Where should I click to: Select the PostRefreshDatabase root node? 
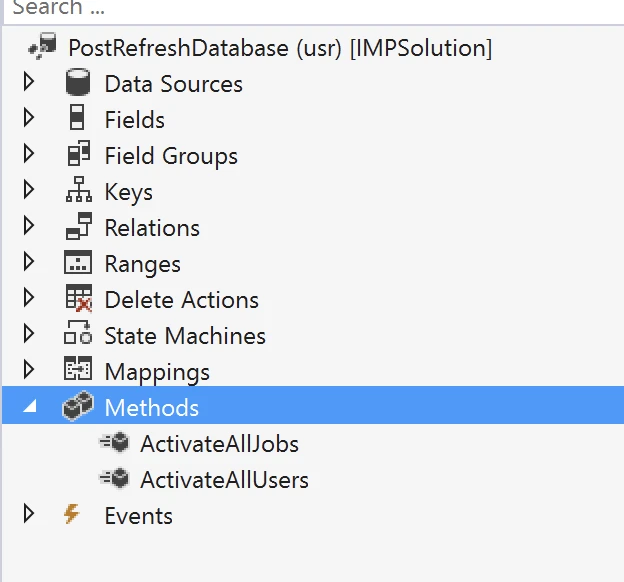(x=280, y=48)
